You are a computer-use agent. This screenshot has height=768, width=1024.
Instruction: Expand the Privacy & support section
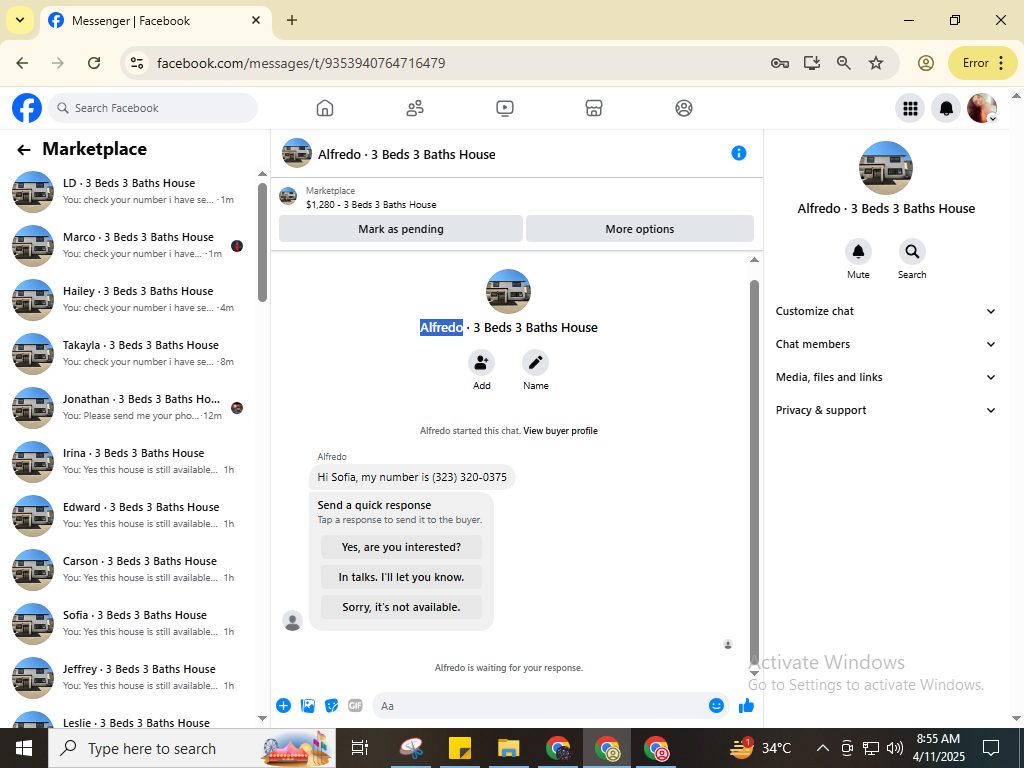886,410
